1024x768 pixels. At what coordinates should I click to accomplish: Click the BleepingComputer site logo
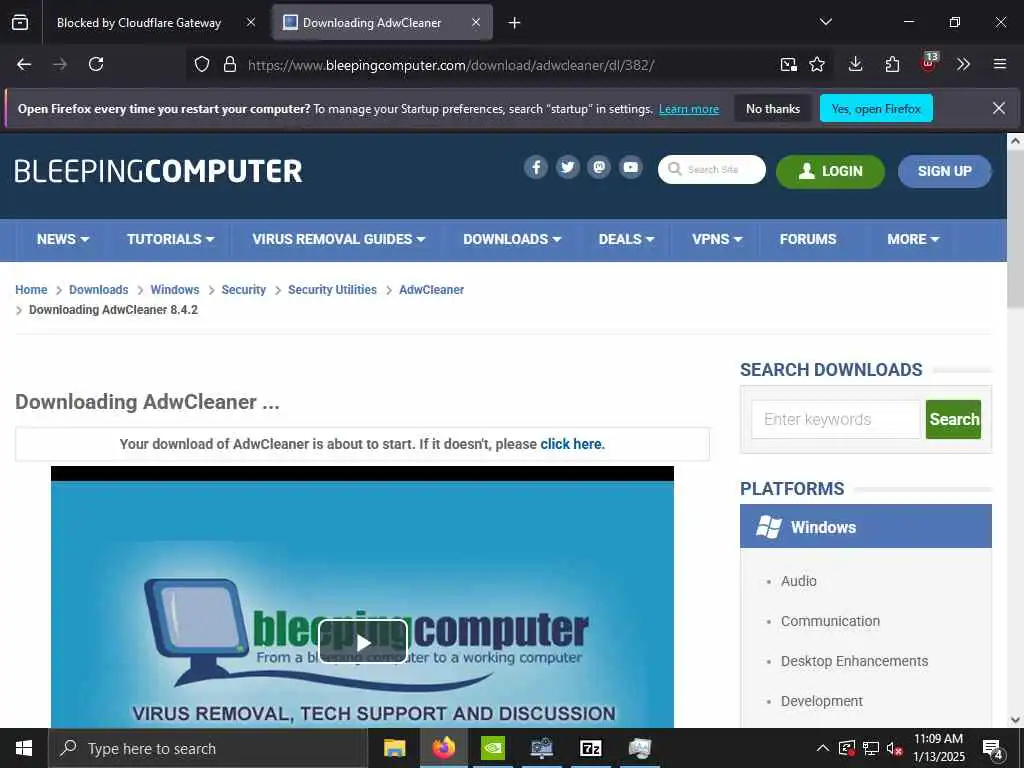[159, 171]
